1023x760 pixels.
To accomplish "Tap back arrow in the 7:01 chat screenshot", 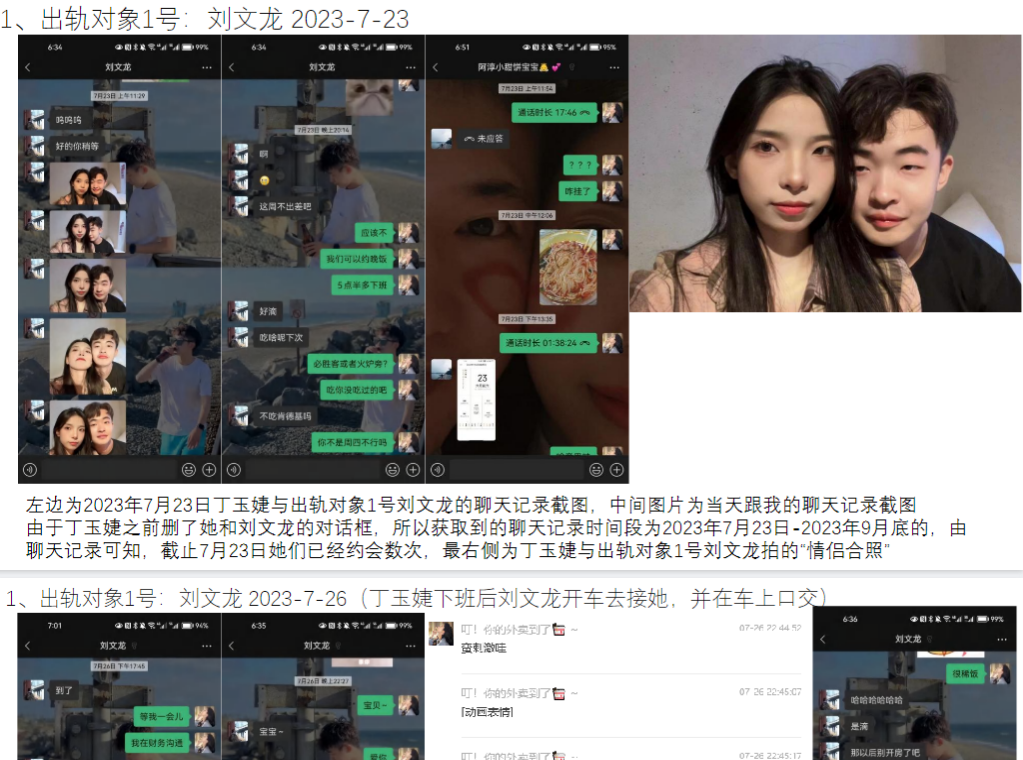I will pyautogui.click(x=27, y=646).
